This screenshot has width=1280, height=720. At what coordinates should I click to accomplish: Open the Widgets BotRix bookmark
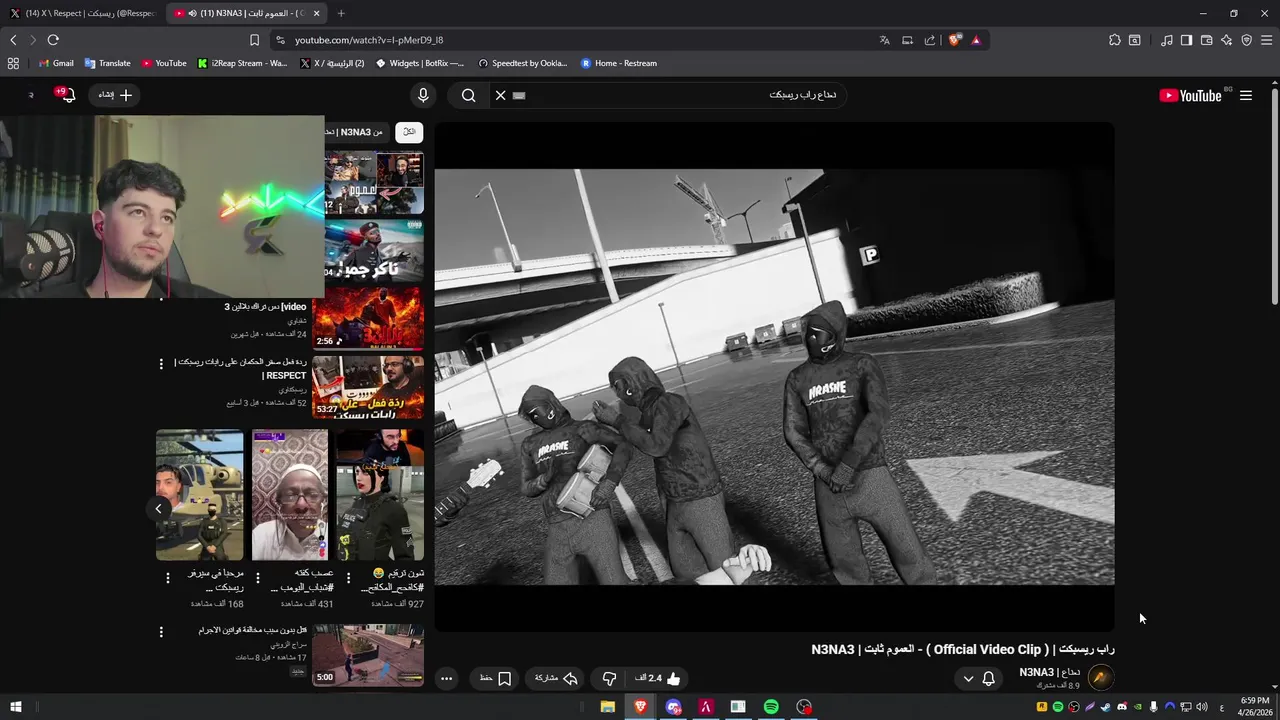420,63
